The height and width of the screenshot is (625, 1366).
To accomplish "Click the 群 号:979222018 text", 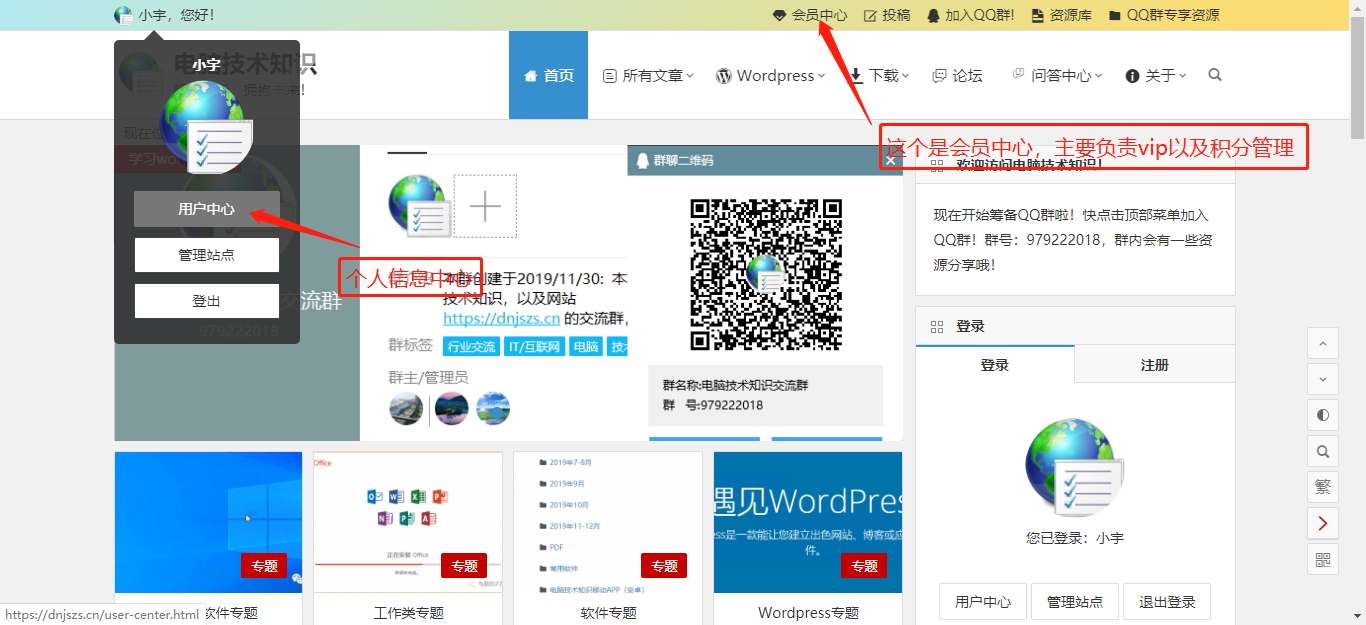I will [x=713, y=405].
